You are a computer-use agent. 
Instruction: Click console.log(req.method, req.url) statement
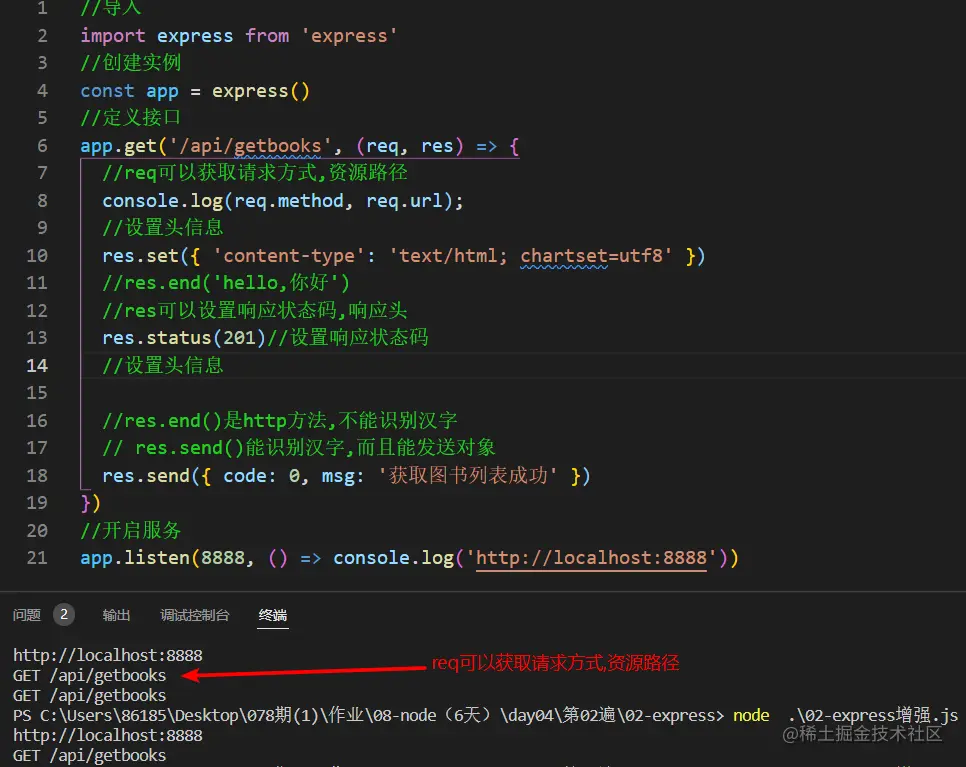point(282,201)
